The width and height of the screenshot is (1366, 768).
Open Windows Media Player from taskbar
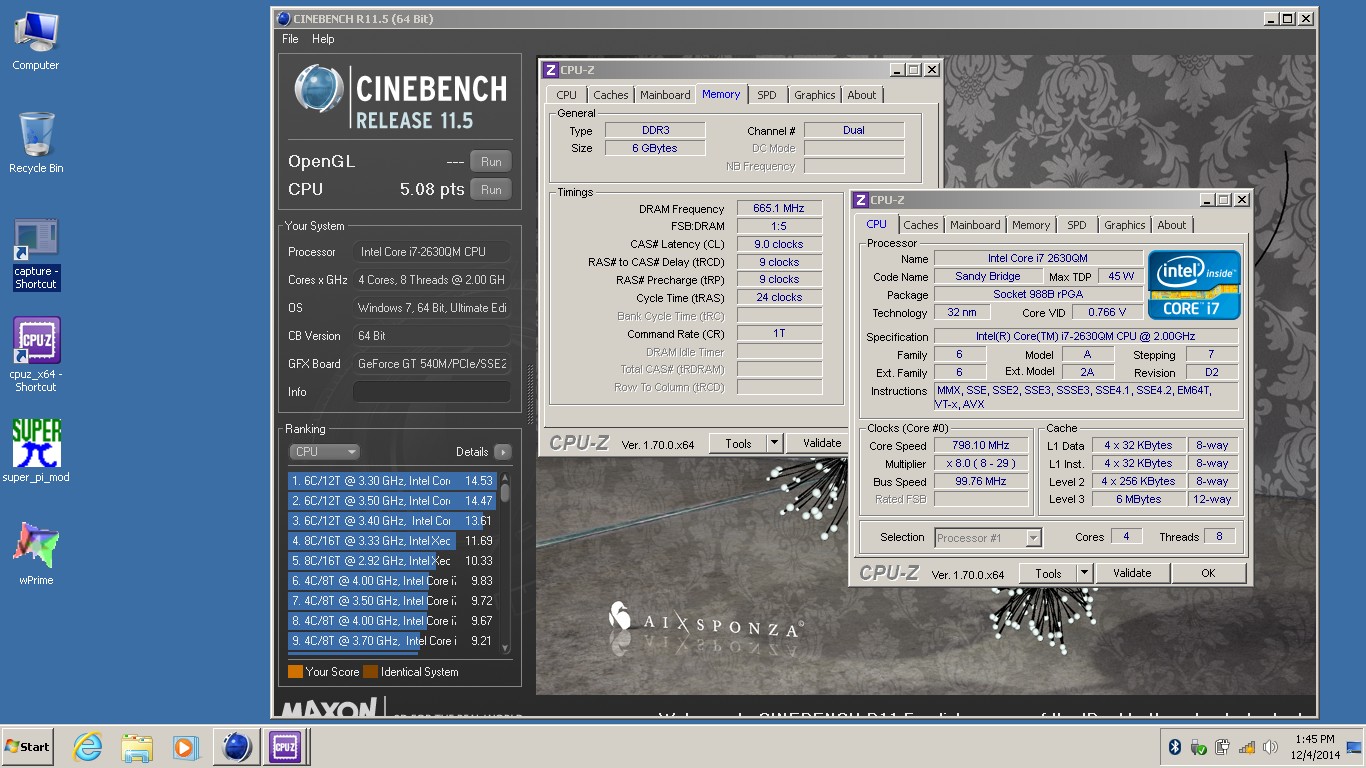[x=185, y=747]
